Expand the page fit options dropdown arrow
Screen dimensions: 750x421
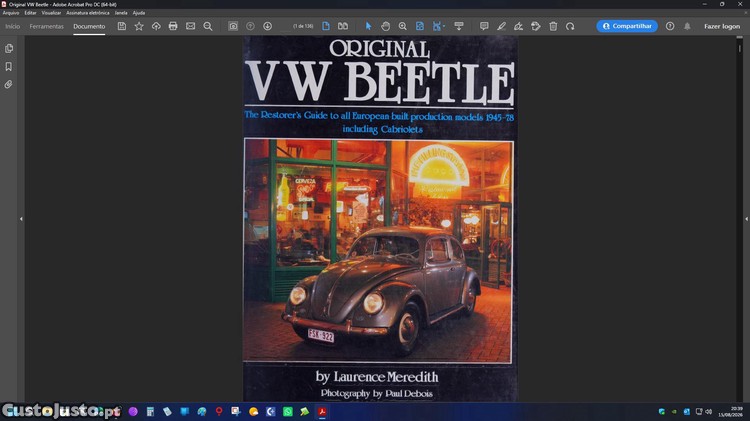point(444,26)
